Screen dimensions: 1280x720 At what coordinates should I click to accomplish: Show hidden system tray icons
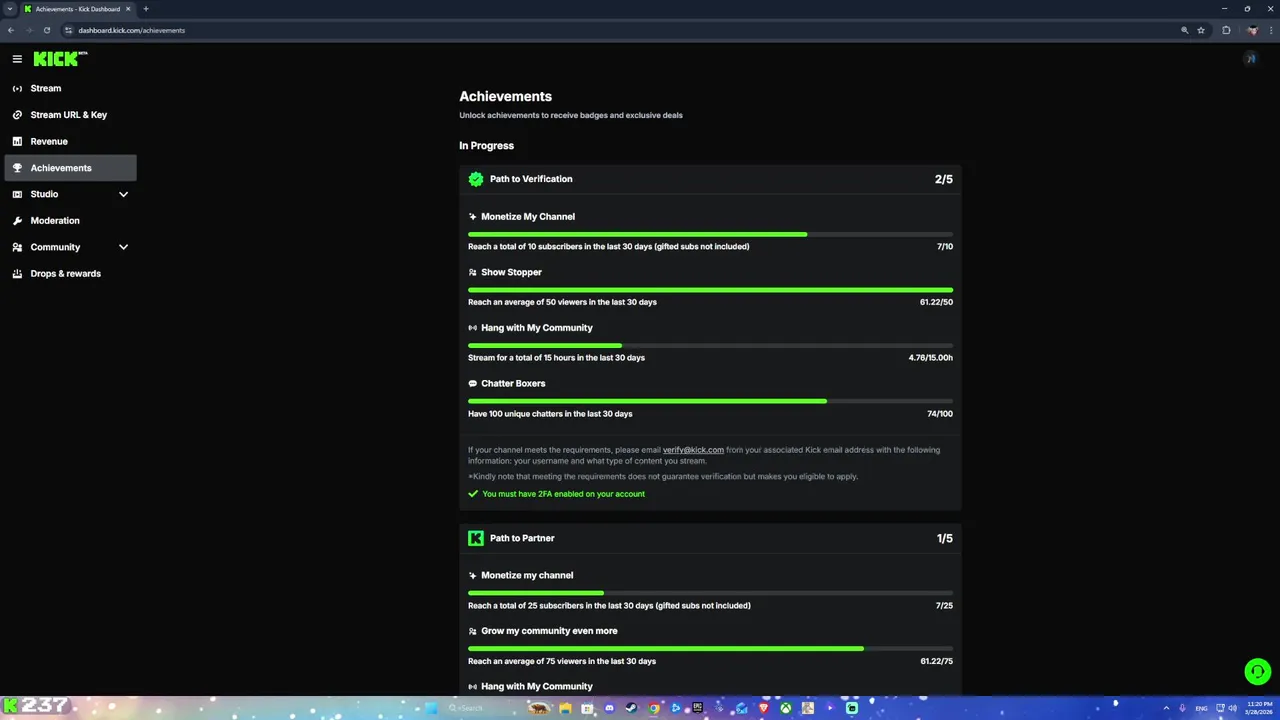point(1166,708)
